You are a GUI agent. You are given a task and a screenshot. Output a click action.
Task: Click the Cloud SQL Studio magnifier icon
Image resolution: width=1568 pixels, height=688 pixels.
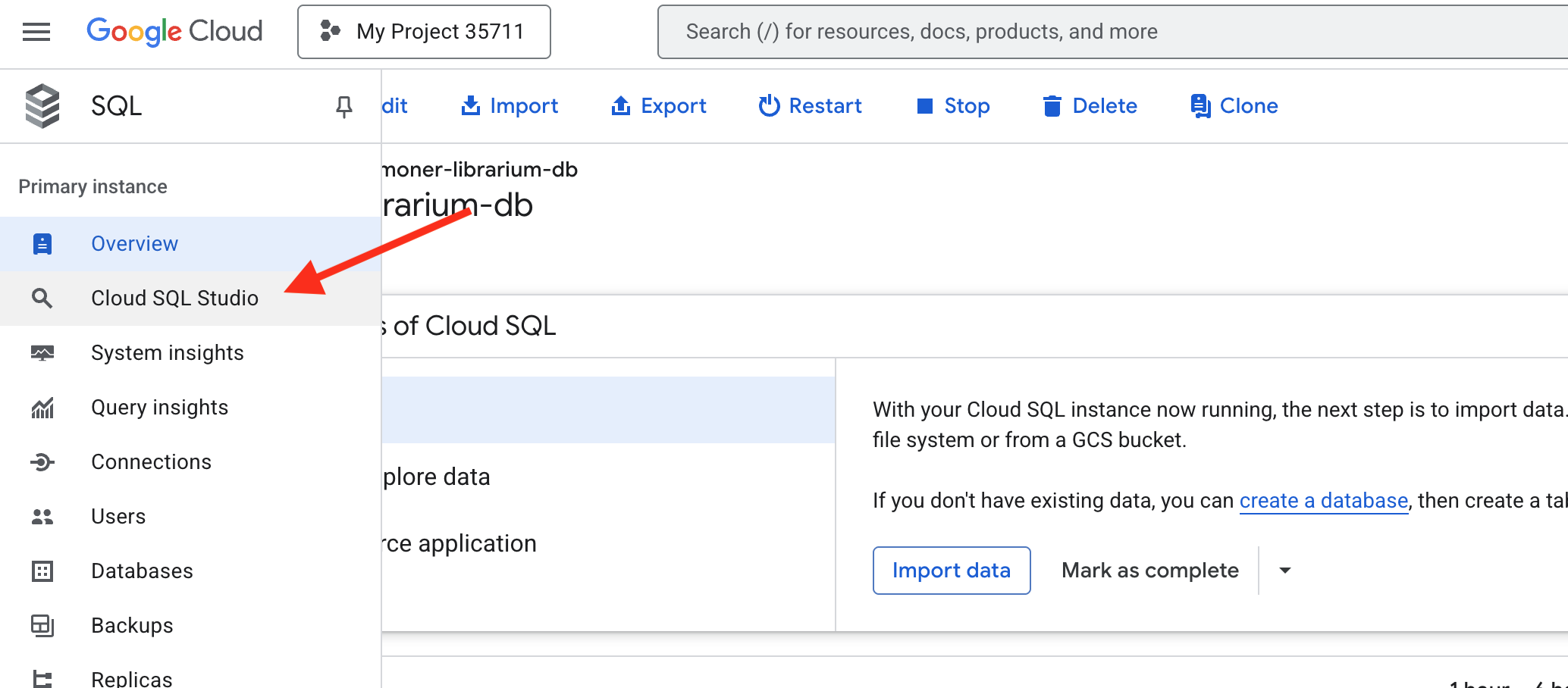click(42, 299)
